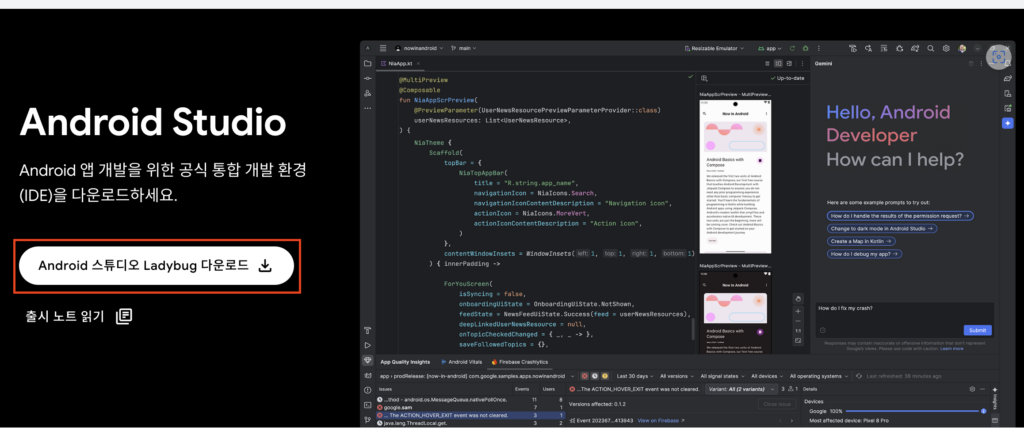This screenshot has width=1024, height=439.
Task: Select the permission request example prompt
Action: point(901,216)
